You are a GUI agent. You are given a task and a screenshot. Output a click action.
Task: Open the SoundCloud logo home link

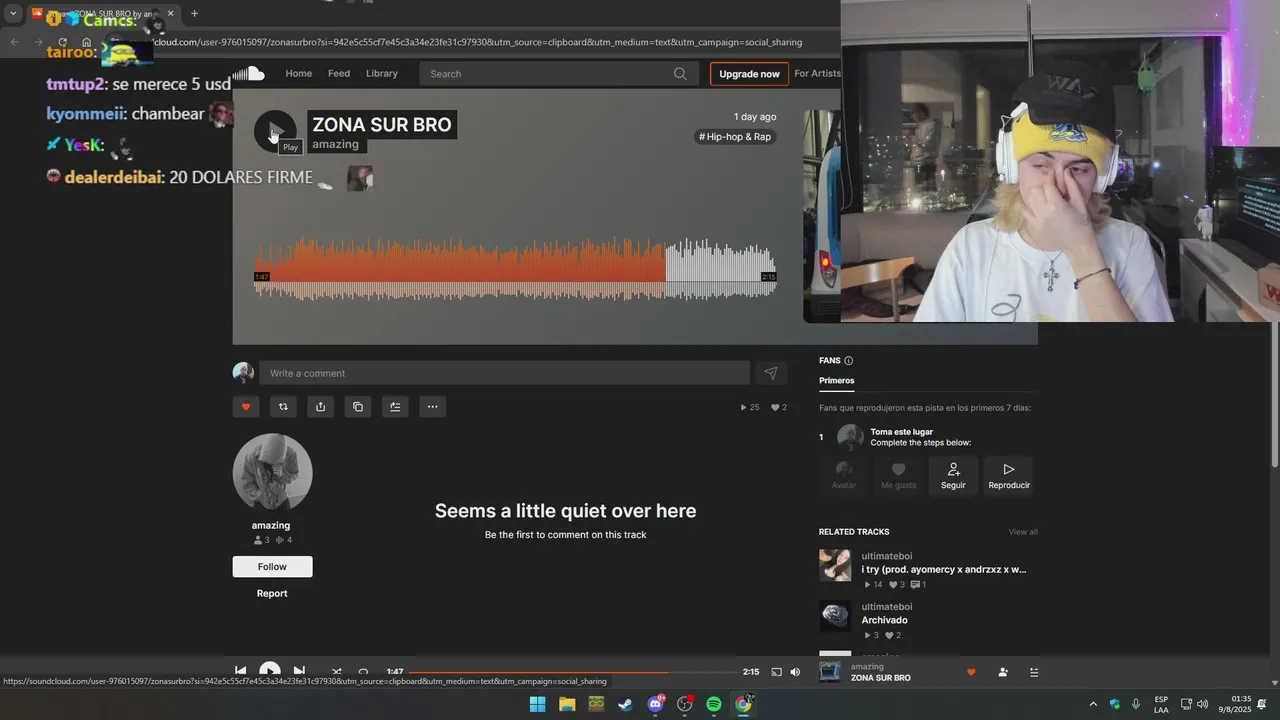coord(250,73)
